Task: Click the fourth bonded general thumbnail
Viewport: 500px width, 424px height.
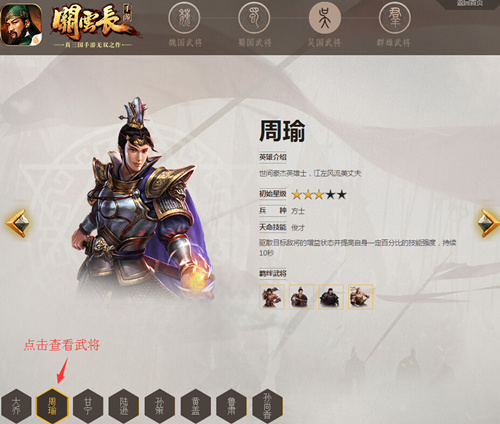Action: point(361,297)
